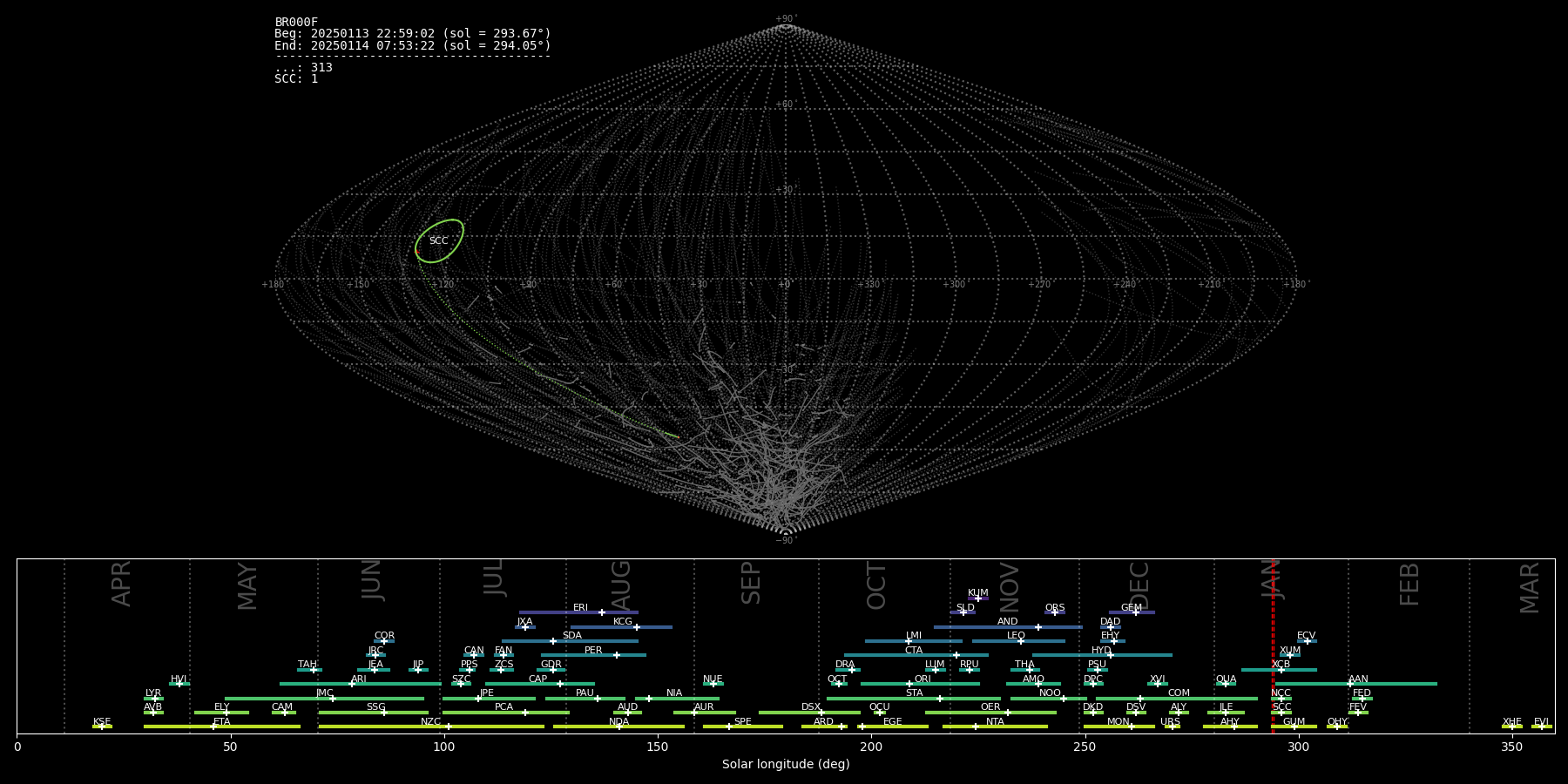Viewport: 1568px width, 784px height.
Task: Click the red dashed current solar longitude line
Action: pyautogui.click(x=1273, y=645)
